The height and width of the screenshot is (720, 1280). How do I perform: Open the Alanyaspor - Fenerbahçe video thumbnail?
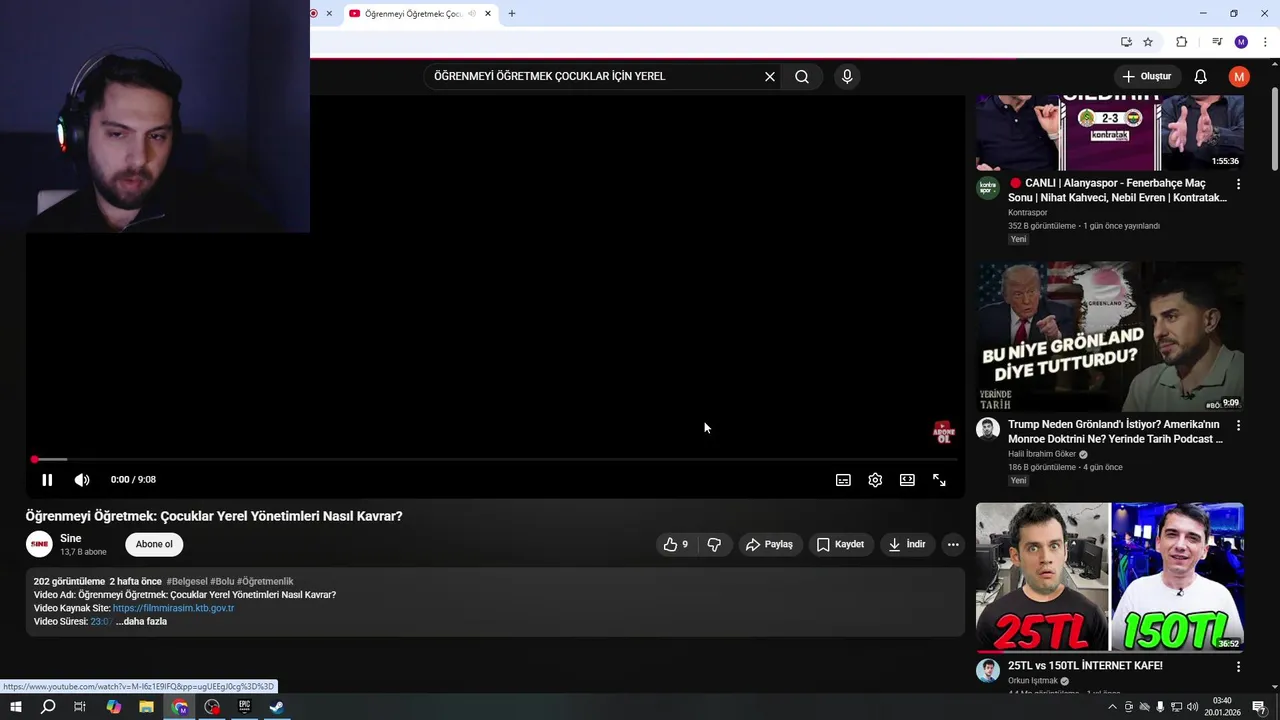pos(1110,132)
